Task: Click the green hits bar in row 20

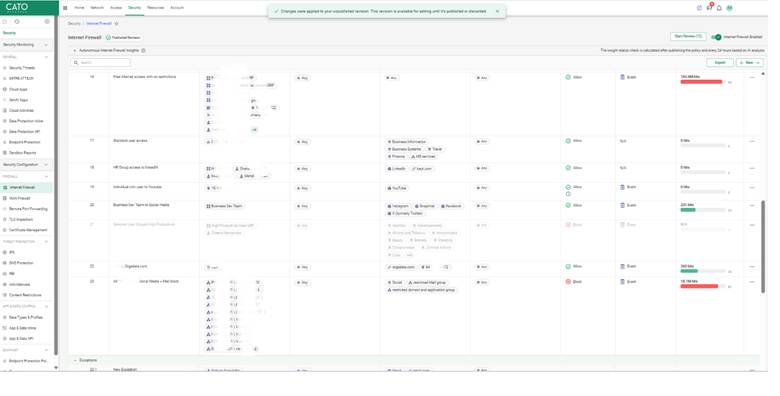Action: [x=688, y=210]
